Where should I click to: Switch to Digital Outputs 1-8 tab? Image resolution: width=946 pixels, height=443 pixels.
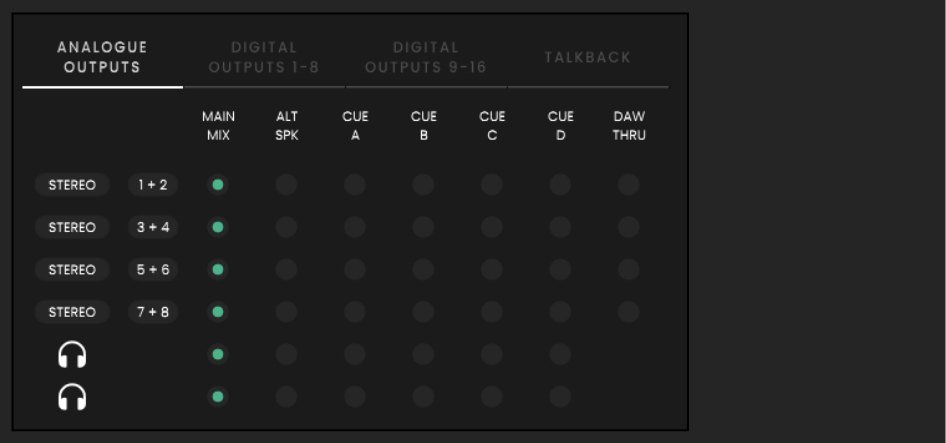point(264,57)
